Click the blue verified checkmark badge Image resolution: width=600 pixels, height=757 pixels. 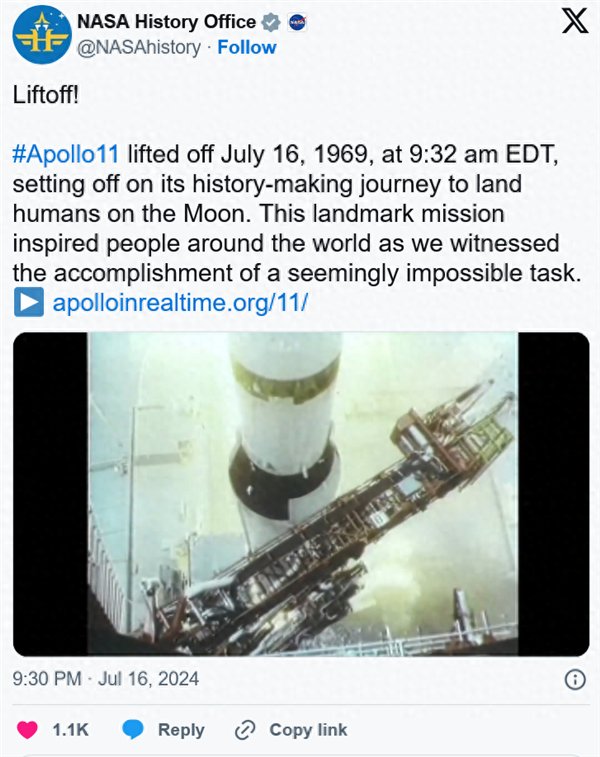270,22
